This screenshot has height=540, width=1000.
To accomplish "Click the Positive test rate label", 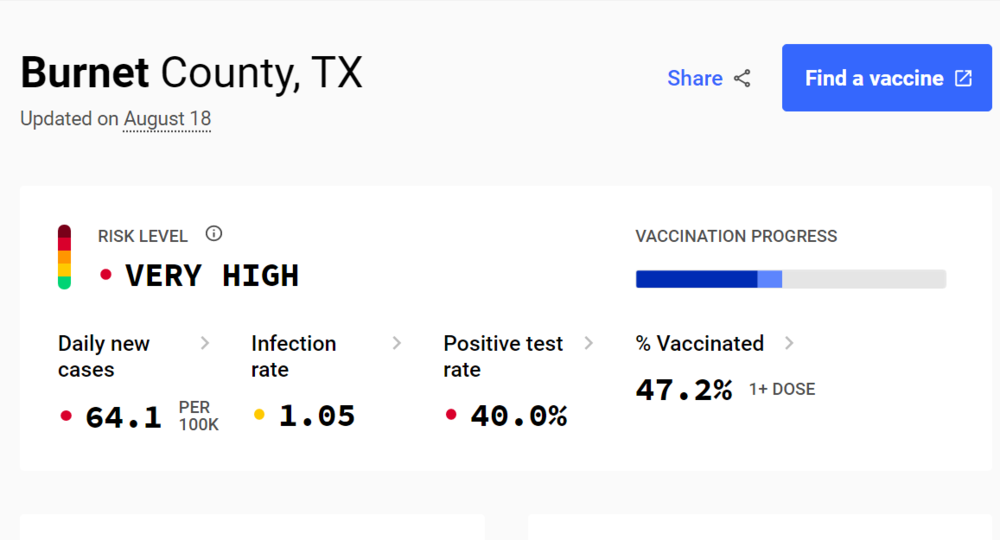I will 503,356.
